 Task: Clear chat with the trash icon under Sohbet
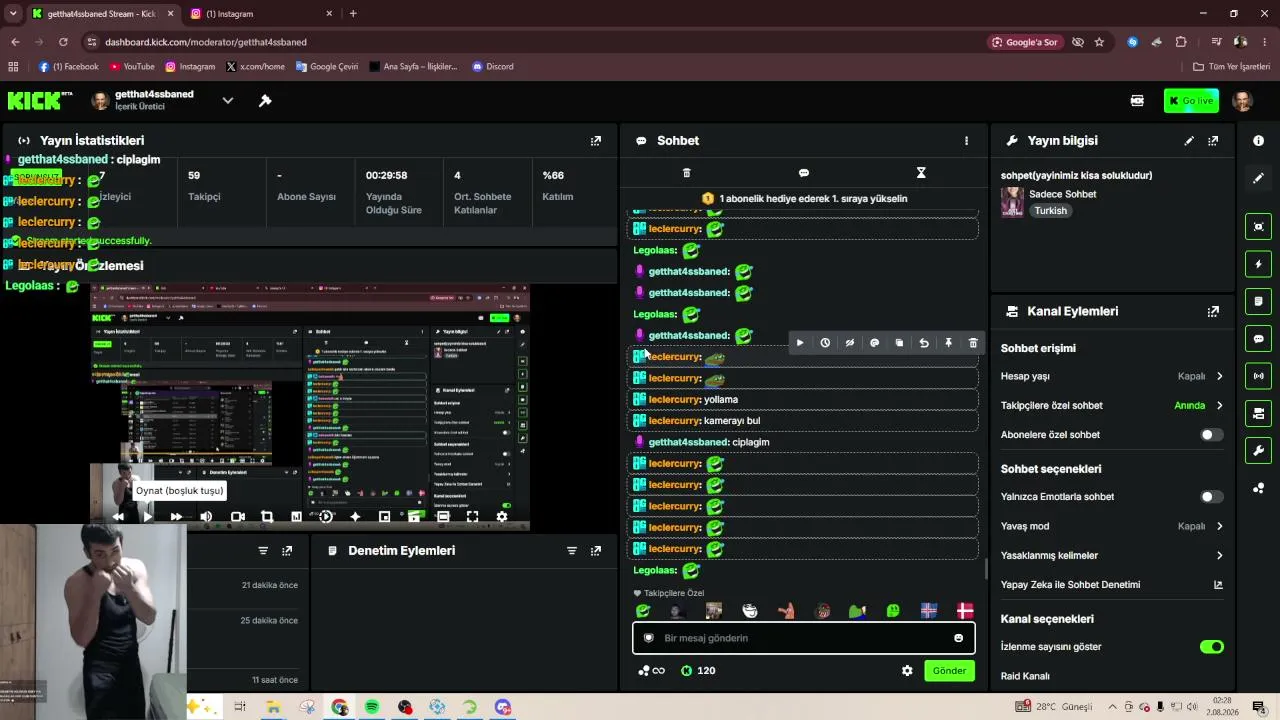[x=686, y=173]
